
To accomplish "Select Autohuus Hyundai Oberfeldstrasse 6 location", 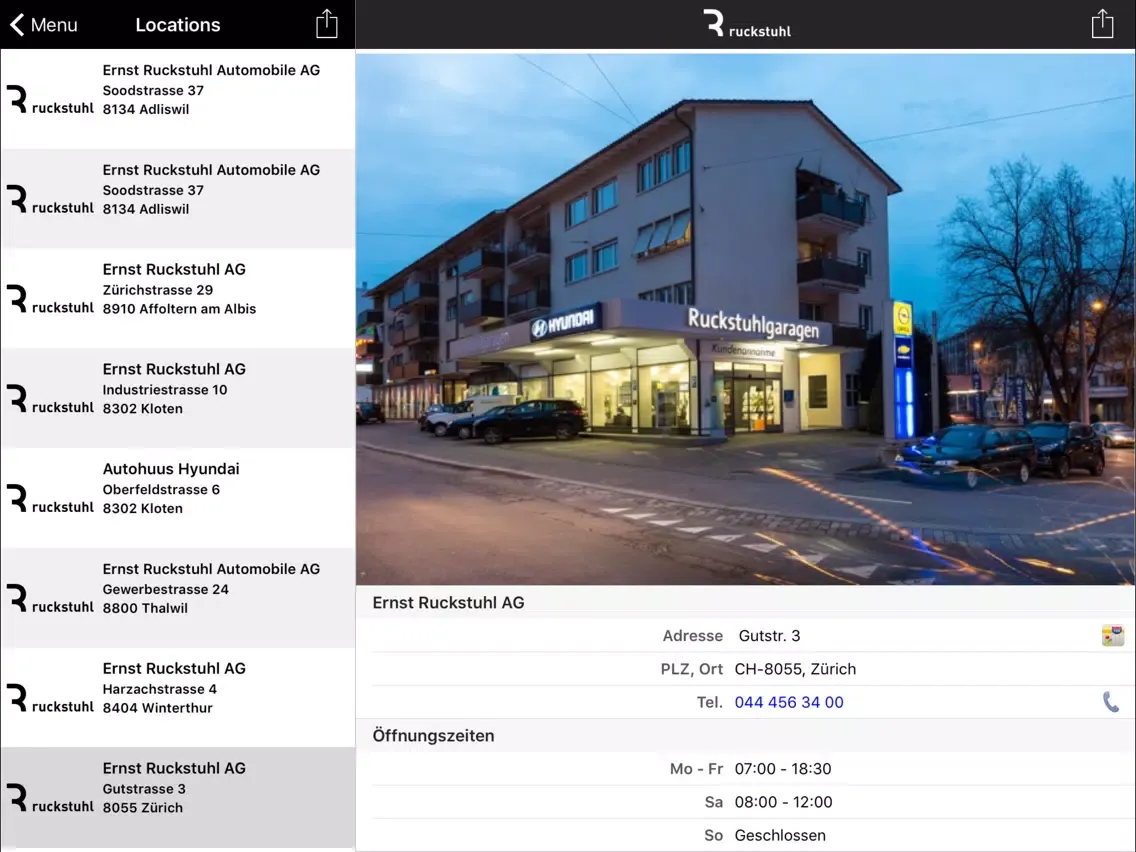I will coord(178,498).
